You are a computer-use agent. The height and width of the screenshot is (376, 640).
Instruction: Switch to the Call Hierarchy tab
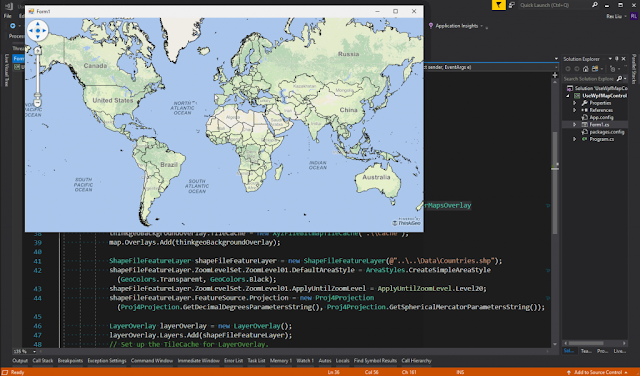[416, 361]
